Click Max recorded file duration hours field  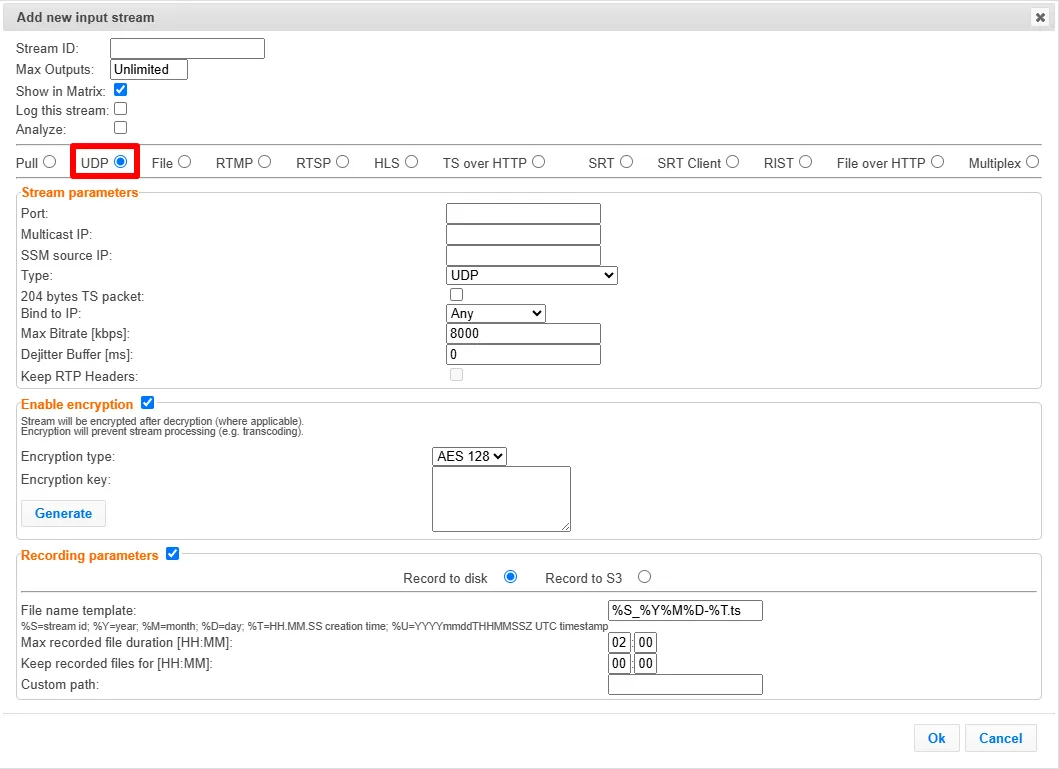(x=619, y=643)
